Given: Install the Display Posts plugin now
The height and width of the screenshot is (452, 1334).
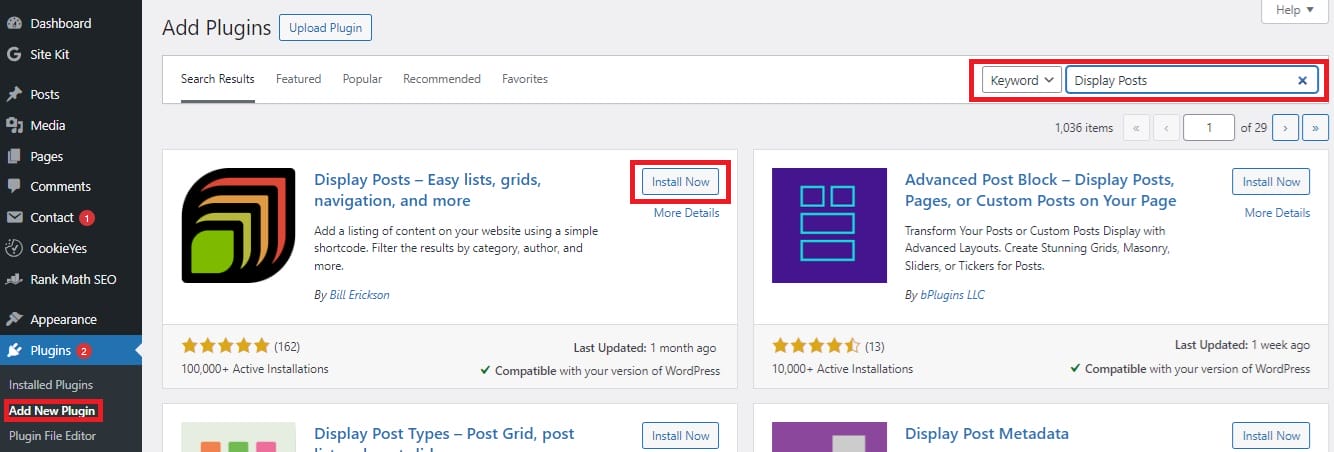Looking at the screenshot, I should point(680,181).
